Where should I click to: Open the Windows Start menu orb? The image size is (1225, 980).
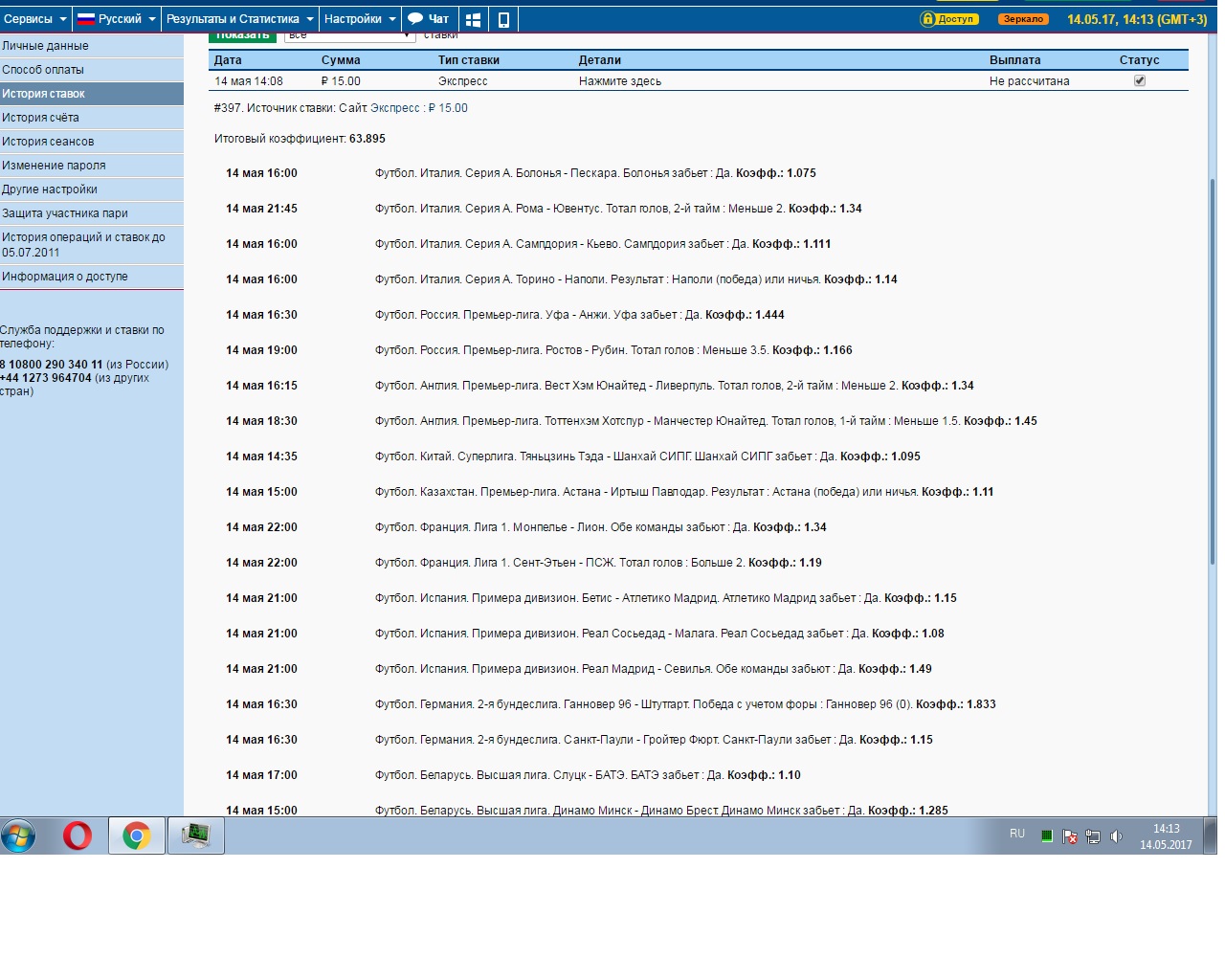18,835
